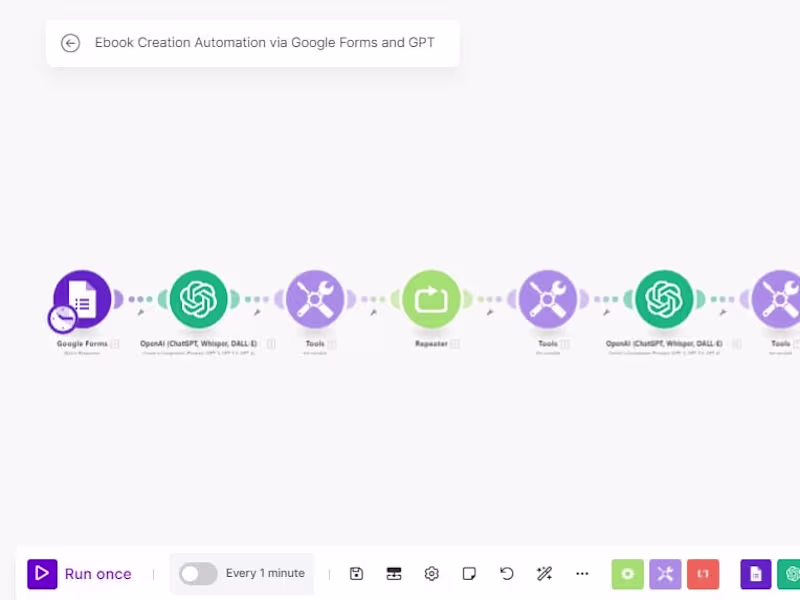Viewport: 800px width, 600px height.
Task: Click the Repeater label text
Action: tap(431, 343)
